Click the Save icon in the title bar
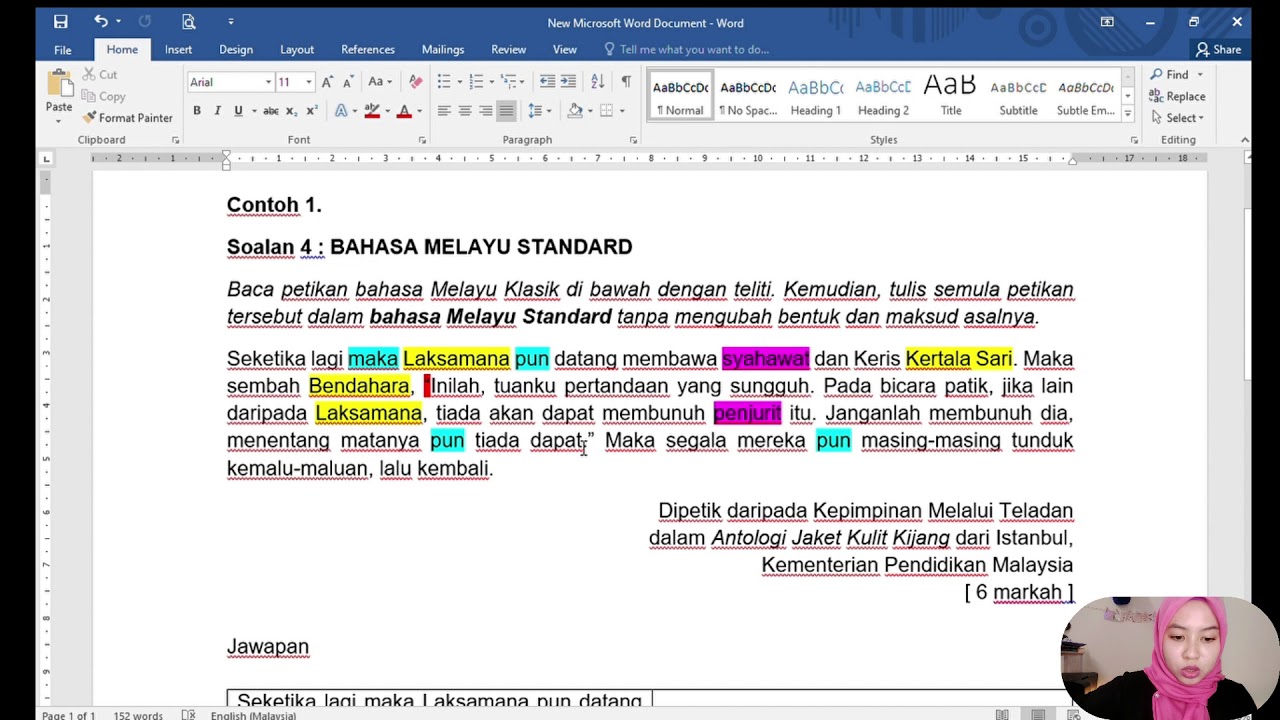The width and height of the screenshot is (1280, 720). [60, 22]
